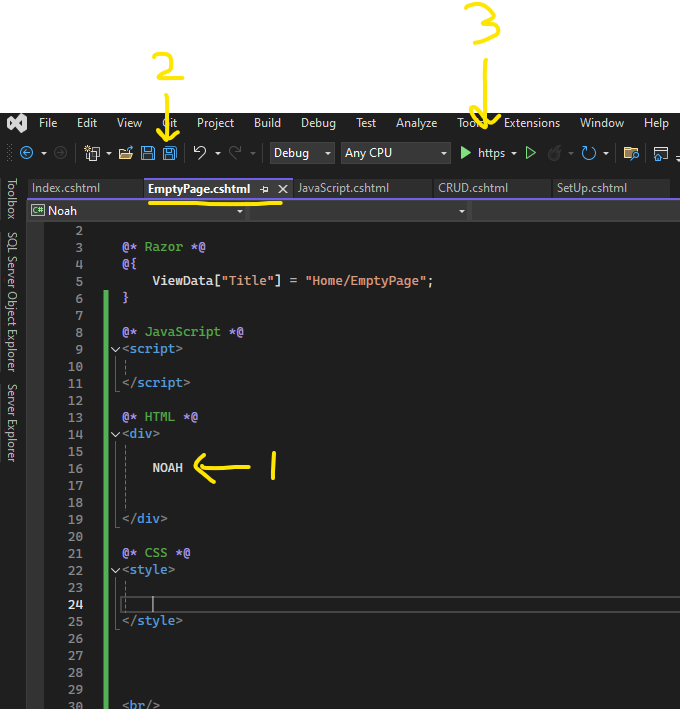Image resolution: width=680 pixels, height=709 pixels.
Task: Collapse the div block
Action: [115, 435]
